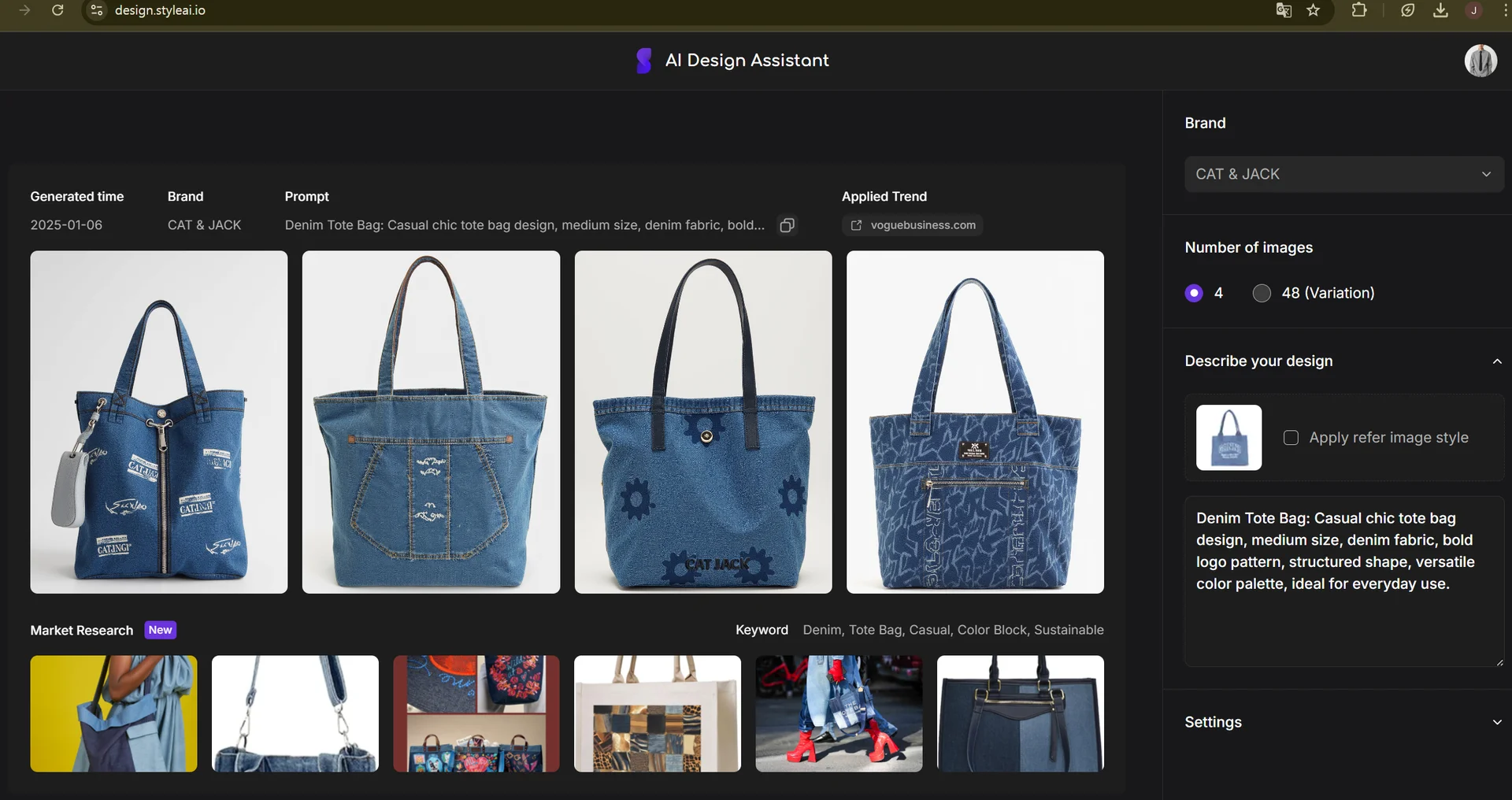Reload the page with refresh icon
This screenshot has width=1512, height=800.
click(57, 10)
